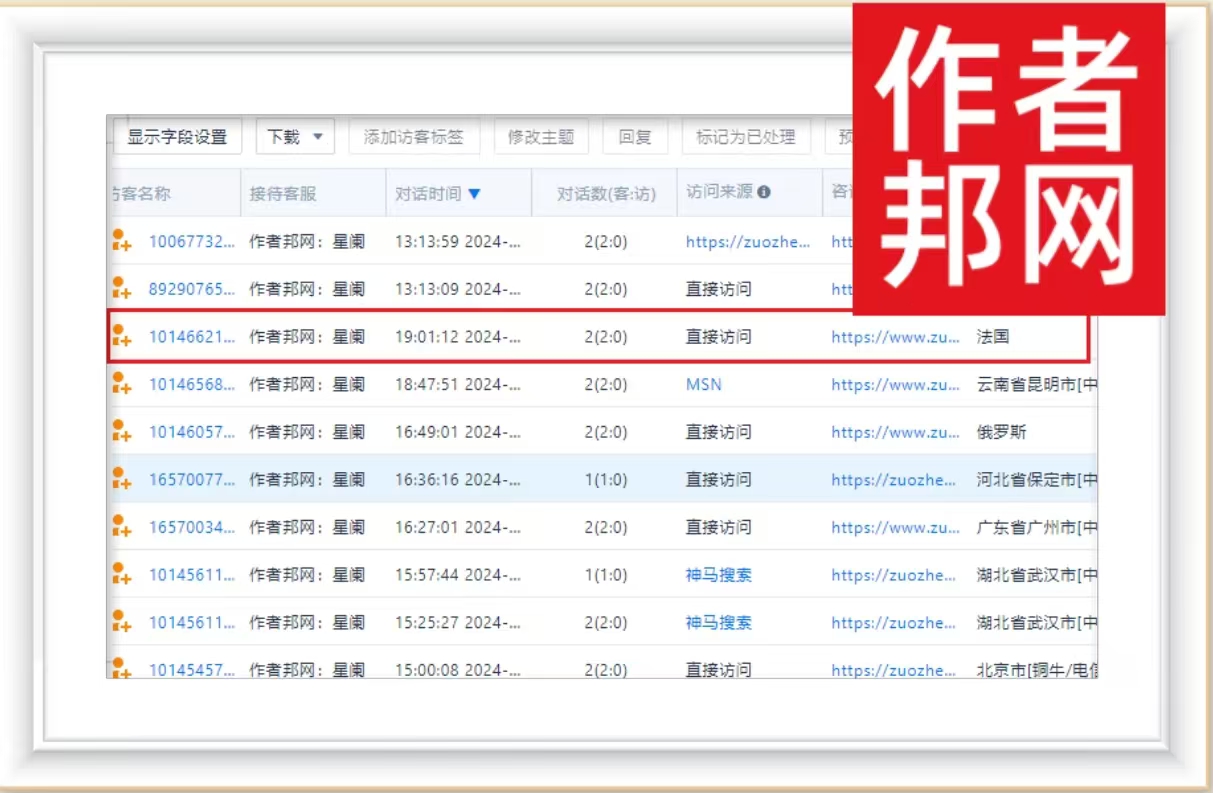
Task: Click the 显示字段设置 button
Action: (x=177, y=137)
